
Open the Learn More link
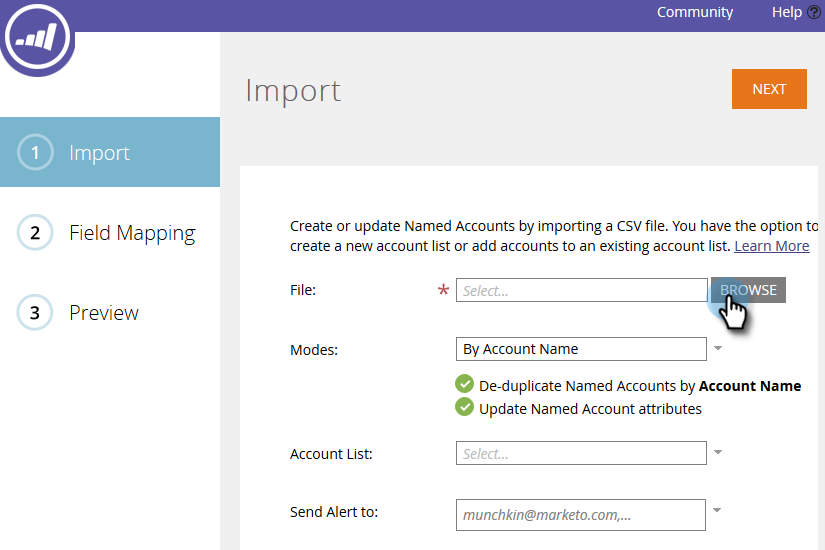pos(771,246)
